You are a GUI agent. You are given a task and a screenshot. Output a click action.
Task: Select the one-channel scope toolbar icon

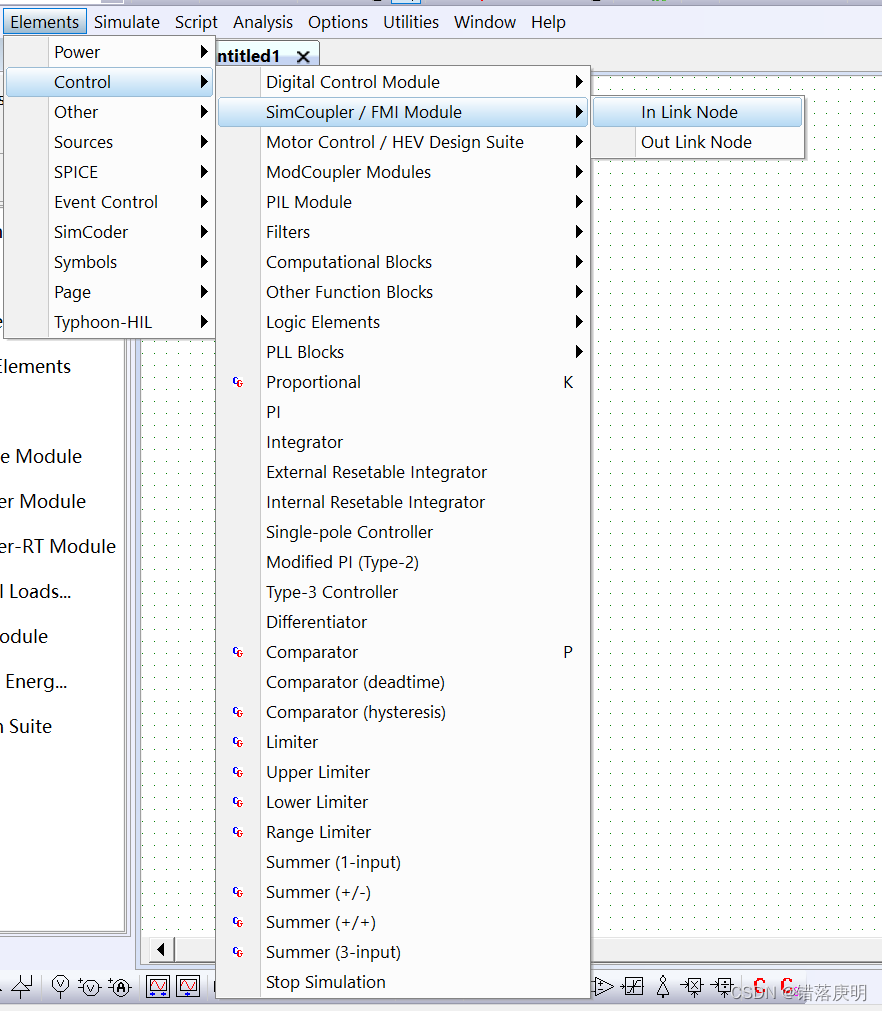pyautogui.click(x=188, y=986)
